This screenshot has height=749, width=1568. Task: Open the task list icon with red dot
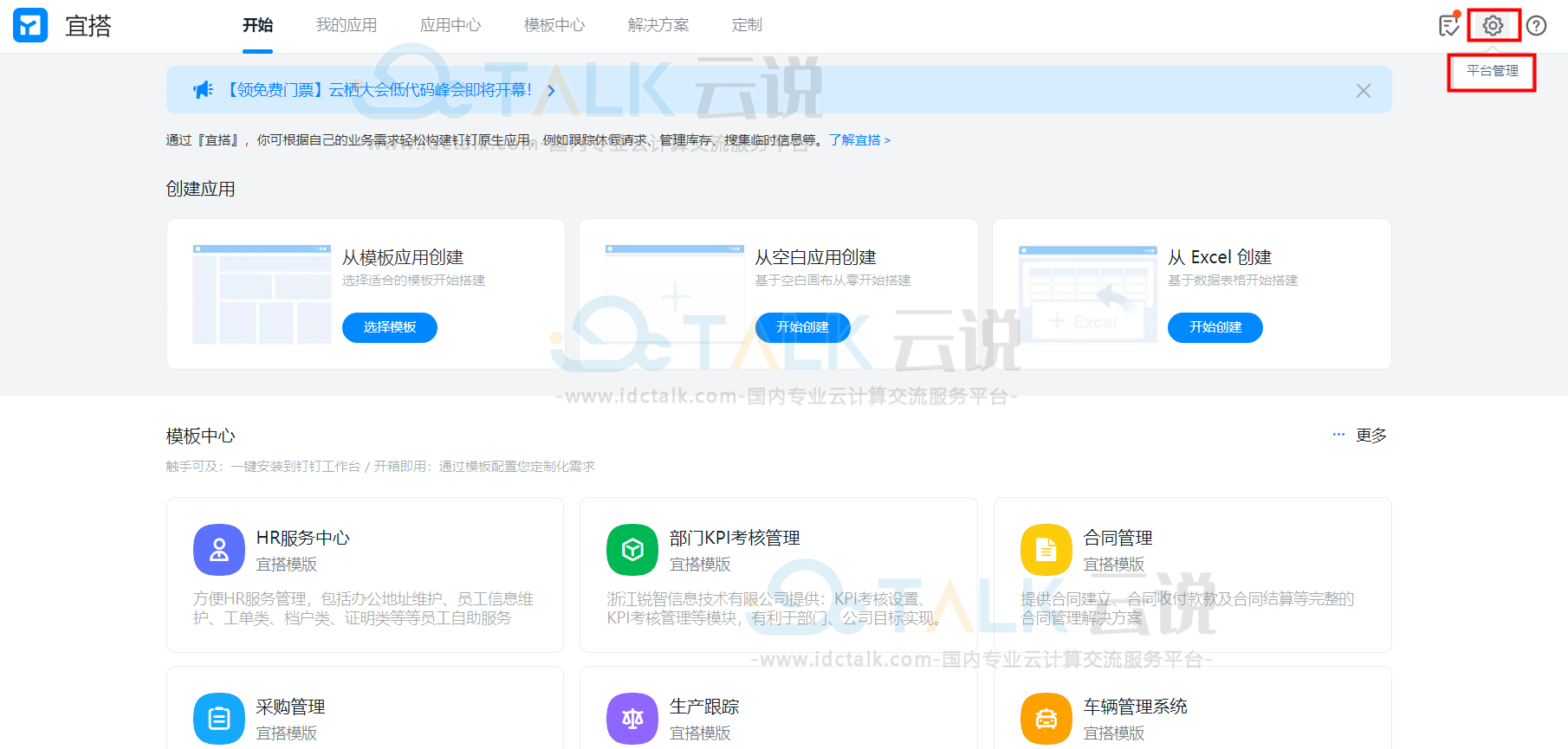coord(1449,25)
